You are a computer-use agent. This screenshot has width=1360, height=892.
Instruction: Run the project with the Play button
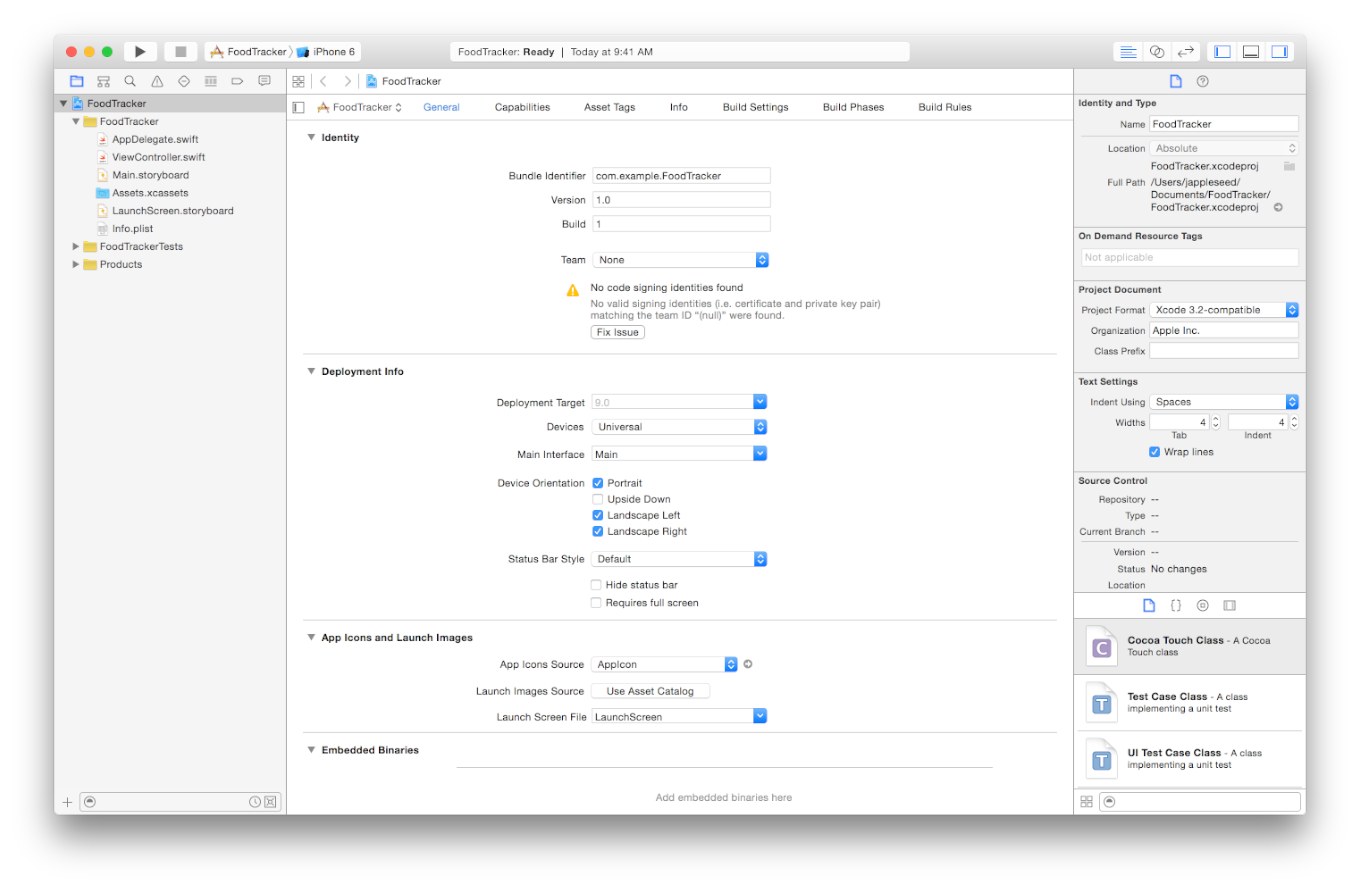140,52
